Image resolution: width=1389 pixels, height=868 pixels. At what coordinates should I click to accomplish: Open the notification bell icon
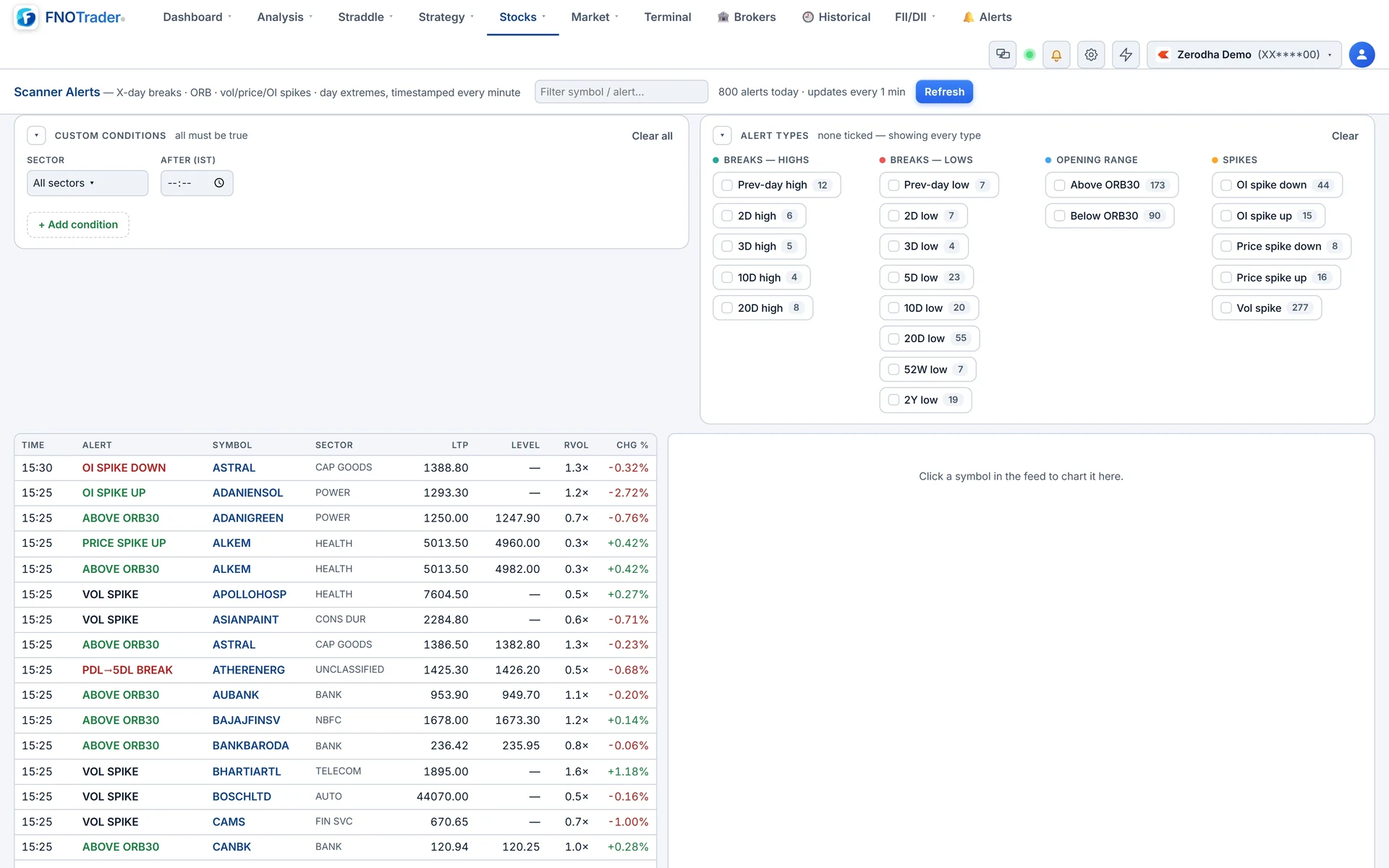(1056, 54)
